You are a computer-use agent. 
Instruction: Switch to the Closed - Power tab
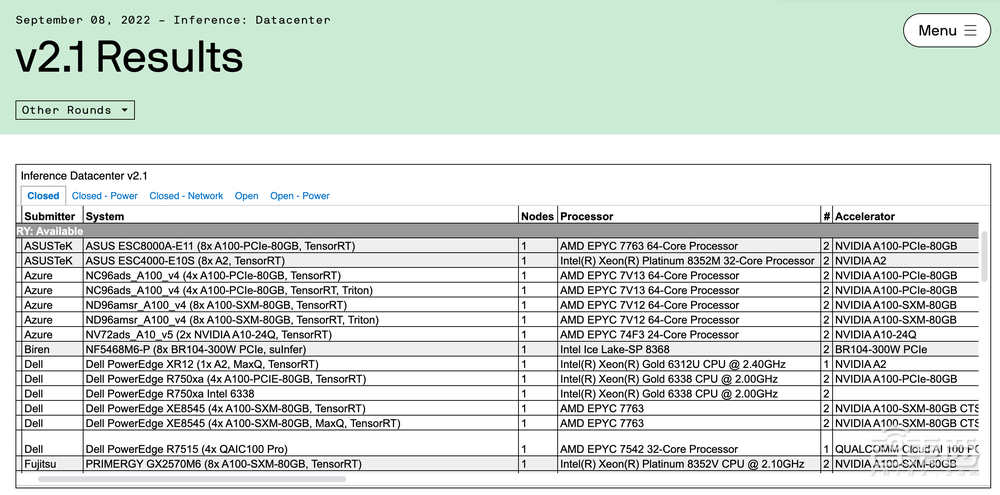click(x=105, y=196)
